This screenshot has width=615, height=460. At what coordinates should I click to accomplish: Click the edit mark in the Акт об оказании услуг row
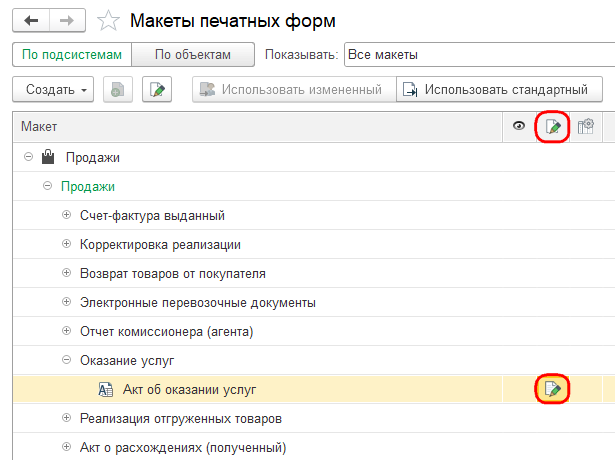pos(552,389)
